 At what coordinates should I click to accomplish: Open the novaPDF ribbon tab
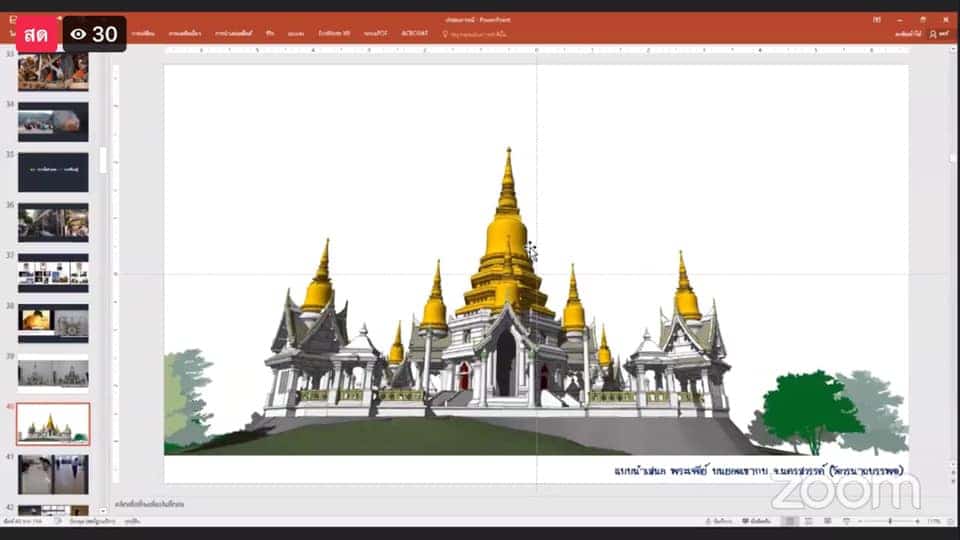375,33
